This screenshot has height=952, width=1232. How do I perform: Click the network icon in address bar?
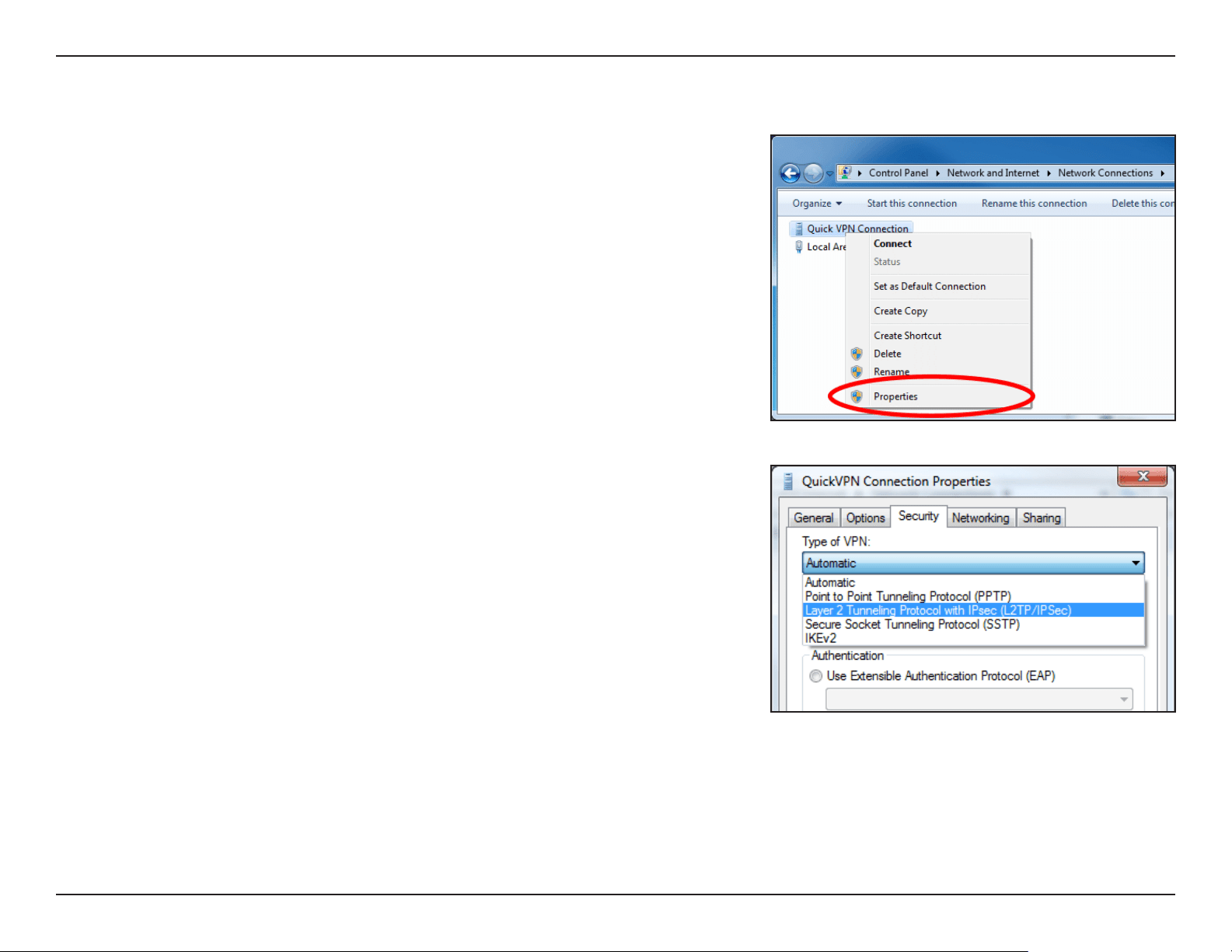(x=845, y=173)
